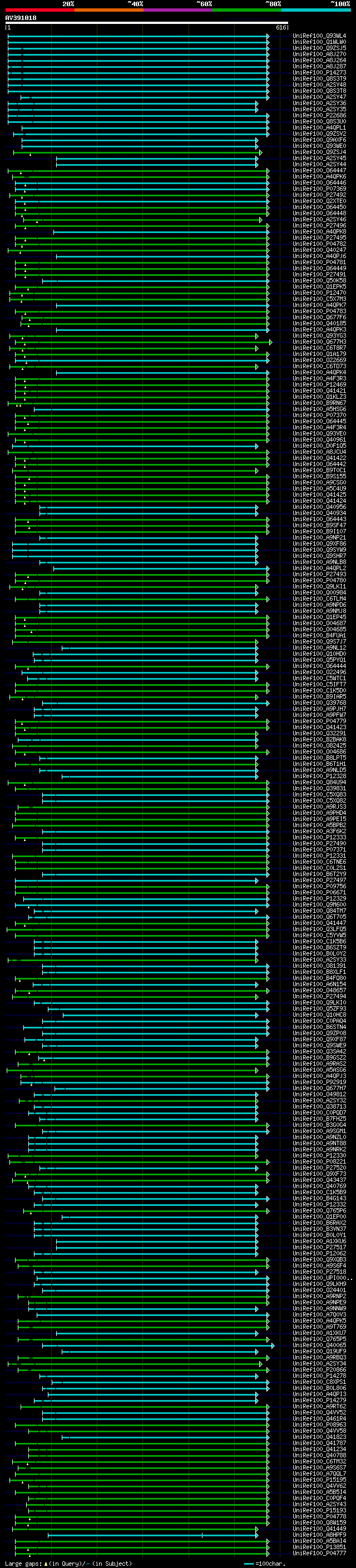This screenshot has height=1568, width=356.
Task: Select label UniRef100_C5XQ83
Action: point(319,795)
